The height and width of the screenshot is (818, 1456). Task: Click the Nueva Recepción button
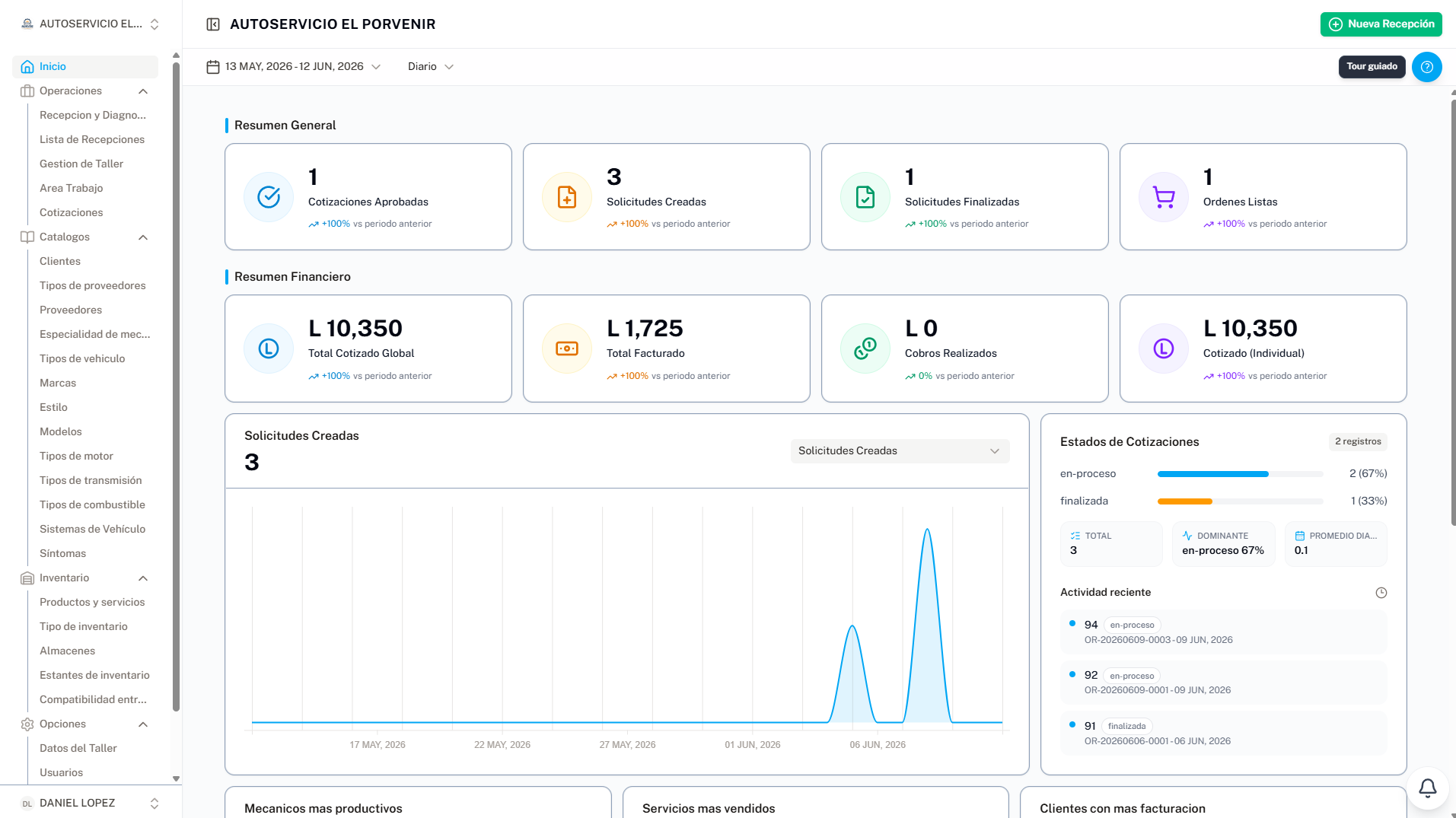pos(1381,24)
